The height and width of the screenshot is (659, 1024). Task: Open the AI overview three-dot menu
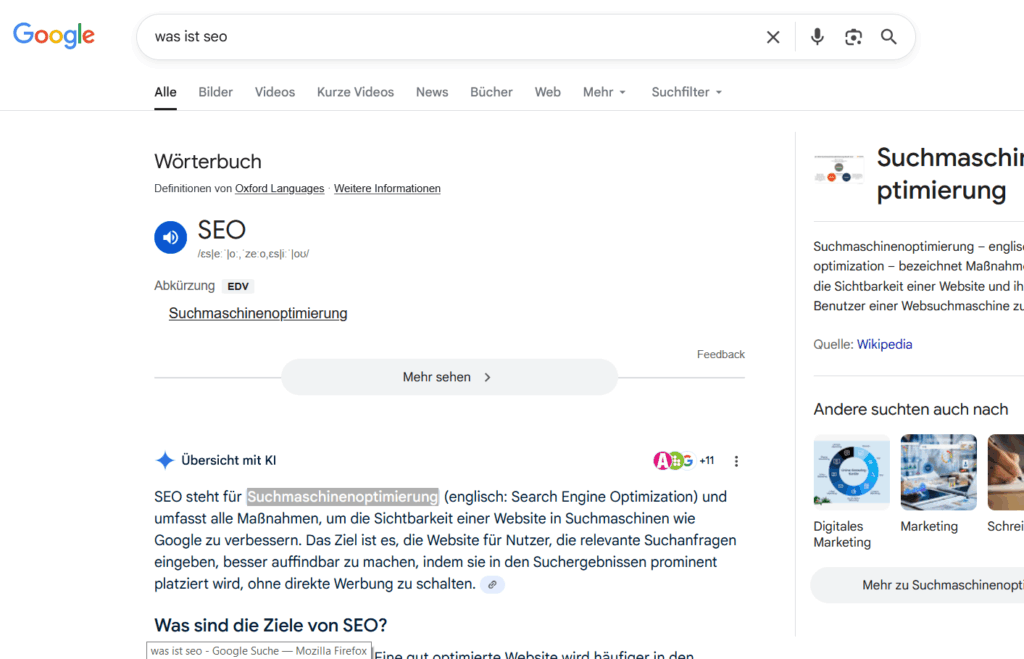737,461
